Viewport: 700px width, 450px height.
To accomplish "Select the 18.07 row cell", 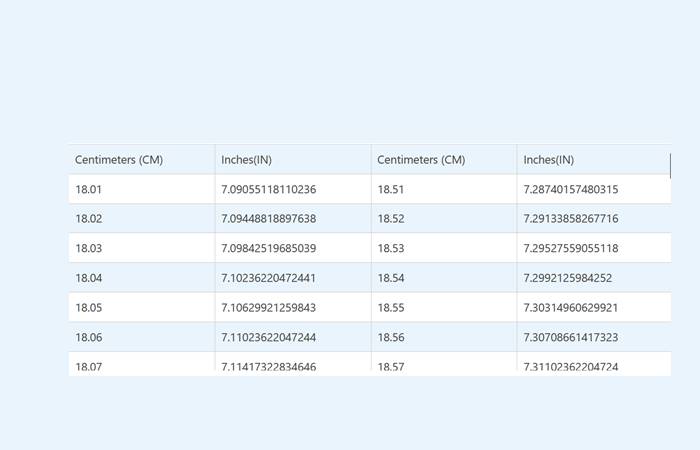I will pyautogui.click(x=142, y=364).
